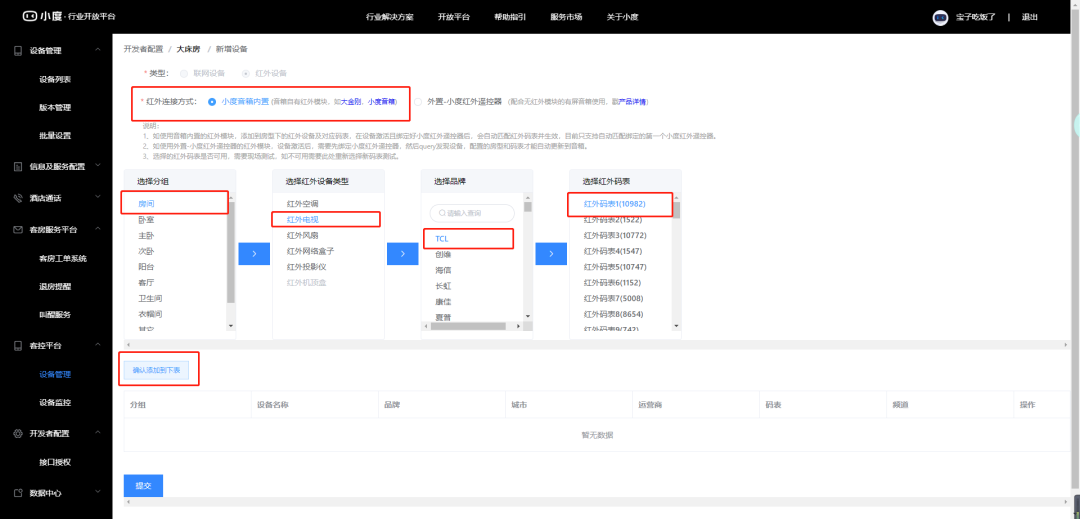Click arrow button between 选择品牌 and 红外码表
Screen dimensions: 1080x519
point(552,254)
